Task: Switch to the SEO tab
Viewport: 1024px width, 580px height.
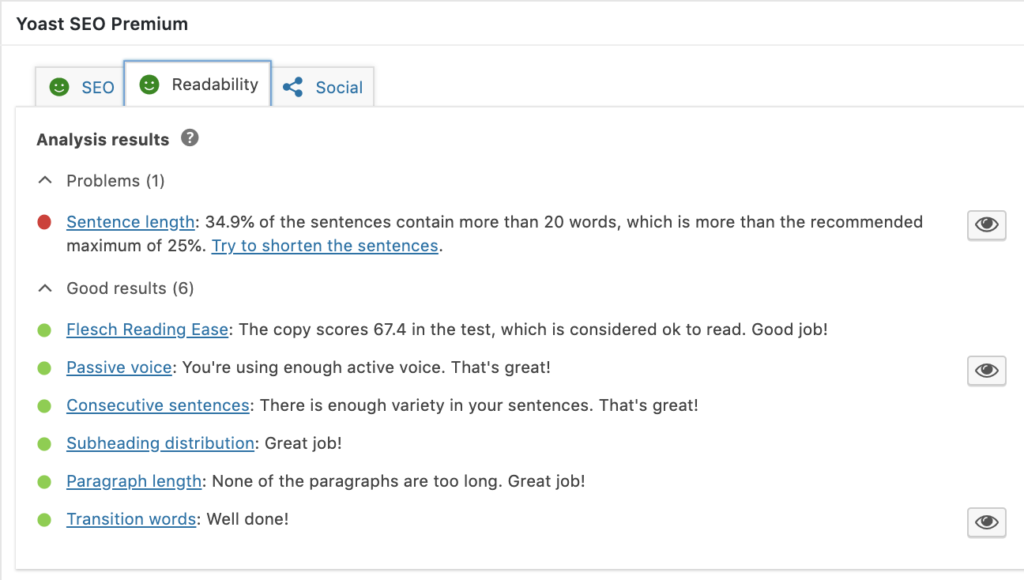Action: 79,86
